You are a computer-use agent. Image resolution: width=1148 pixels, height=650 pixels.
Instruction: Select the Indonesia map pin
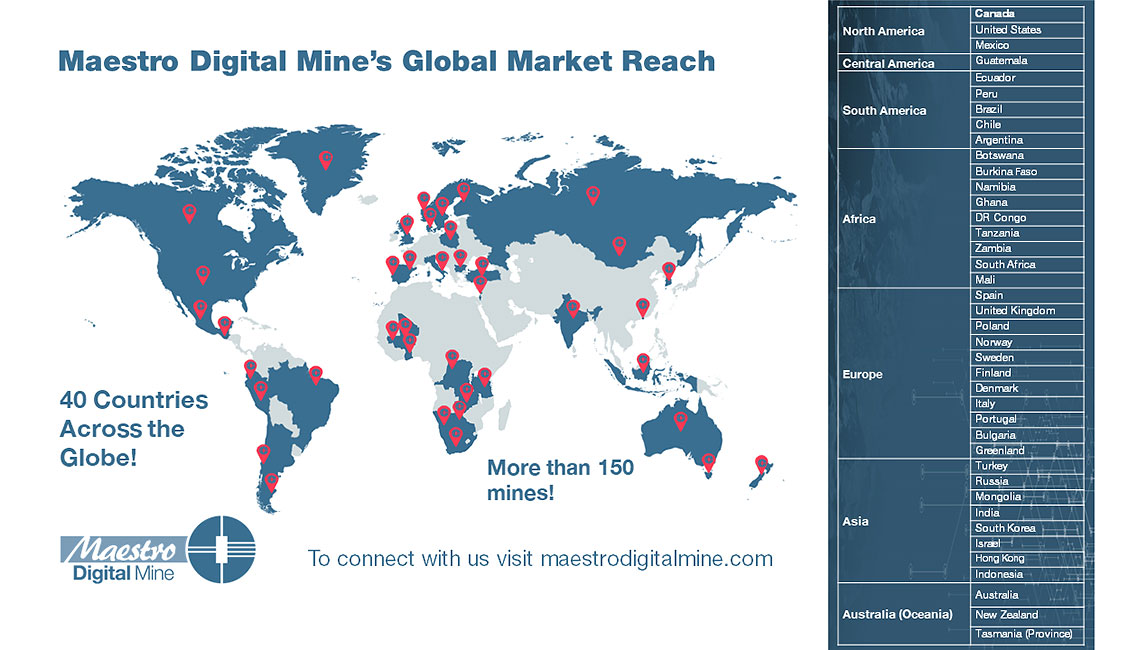pyautogui.click(x=643, y=362)
